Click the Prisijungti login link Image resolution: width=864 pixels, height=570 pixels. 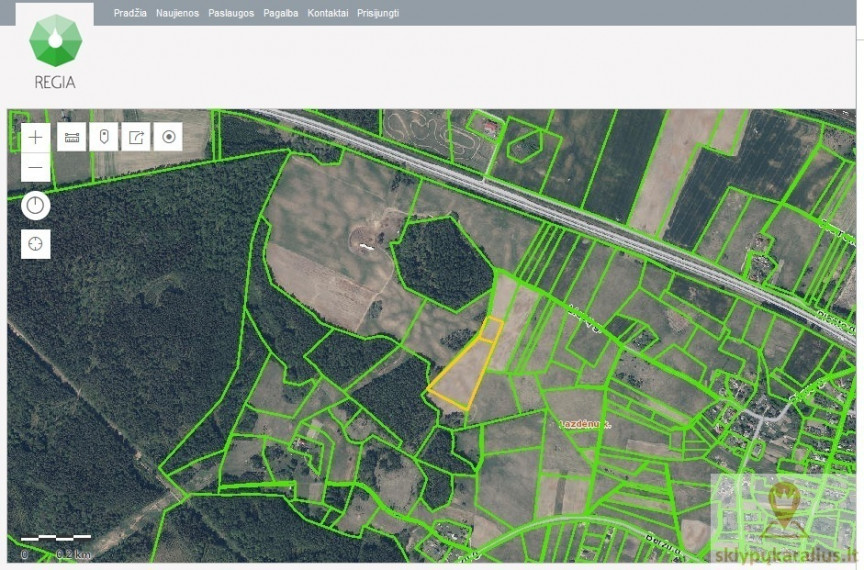[378, 13]
